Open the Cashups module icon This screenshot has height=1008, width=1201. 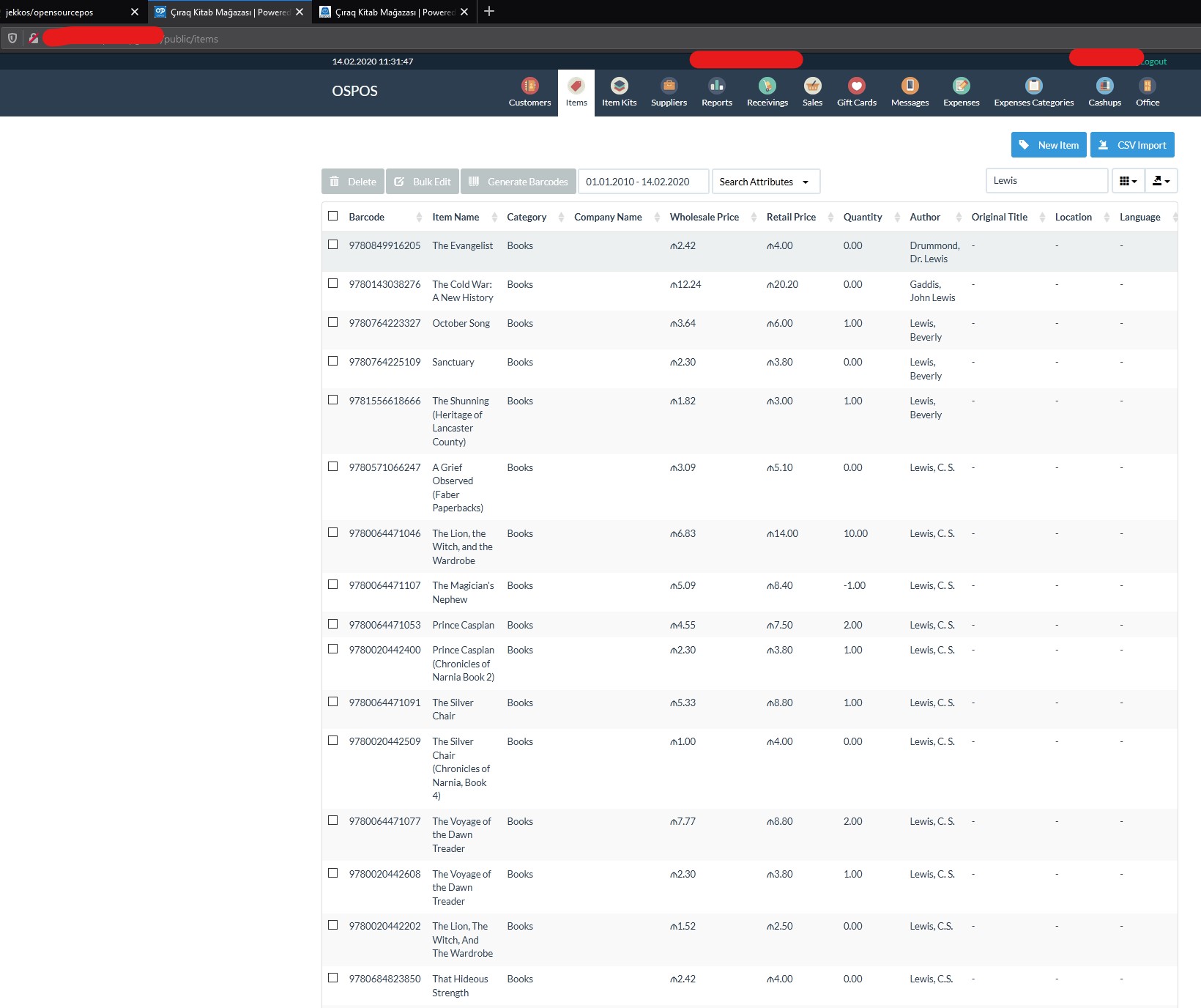coord(1104,86)
